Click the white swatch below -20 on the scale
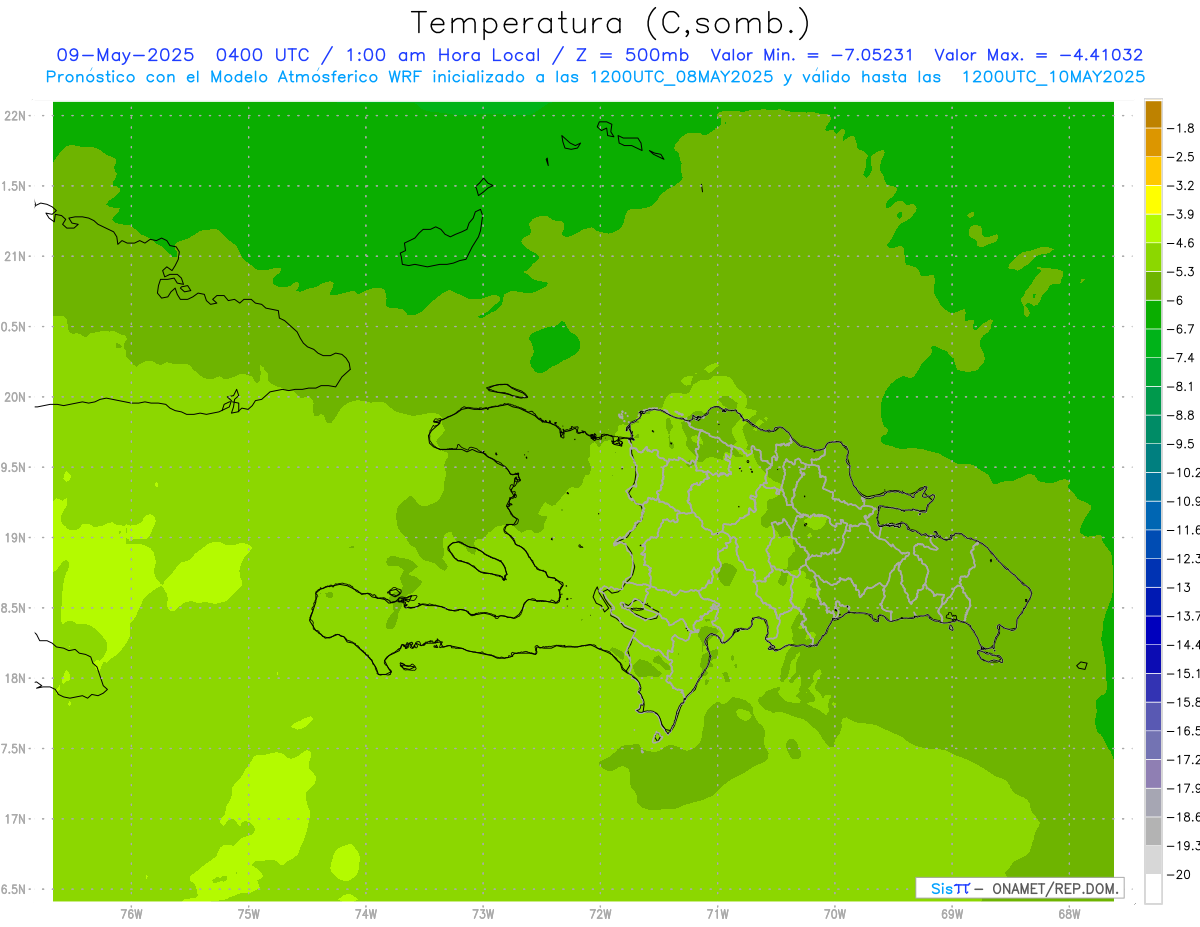Viewport: 1200px width, 927px height. point(1153,888)
